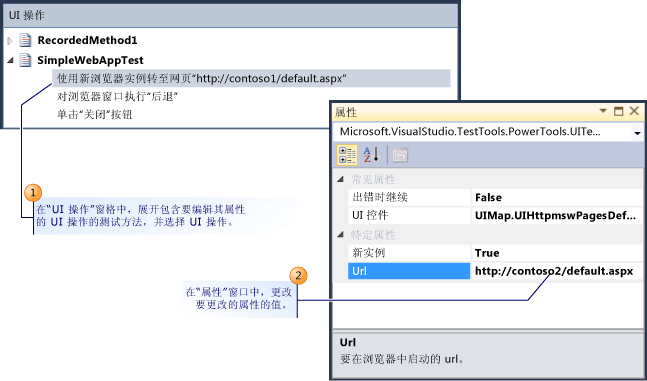Click the http://contoso2/default.aspx value field

coord(557,271)
